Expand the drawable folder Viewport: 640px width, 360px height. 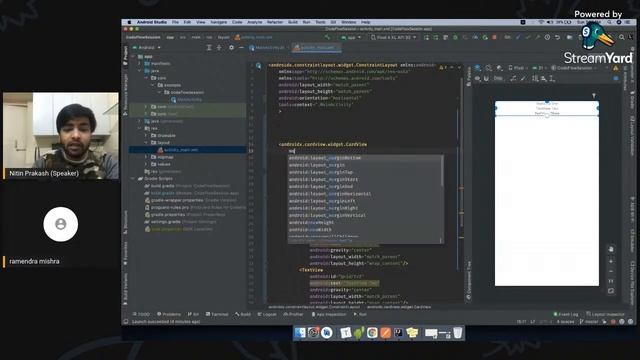(x=146, y=136)
